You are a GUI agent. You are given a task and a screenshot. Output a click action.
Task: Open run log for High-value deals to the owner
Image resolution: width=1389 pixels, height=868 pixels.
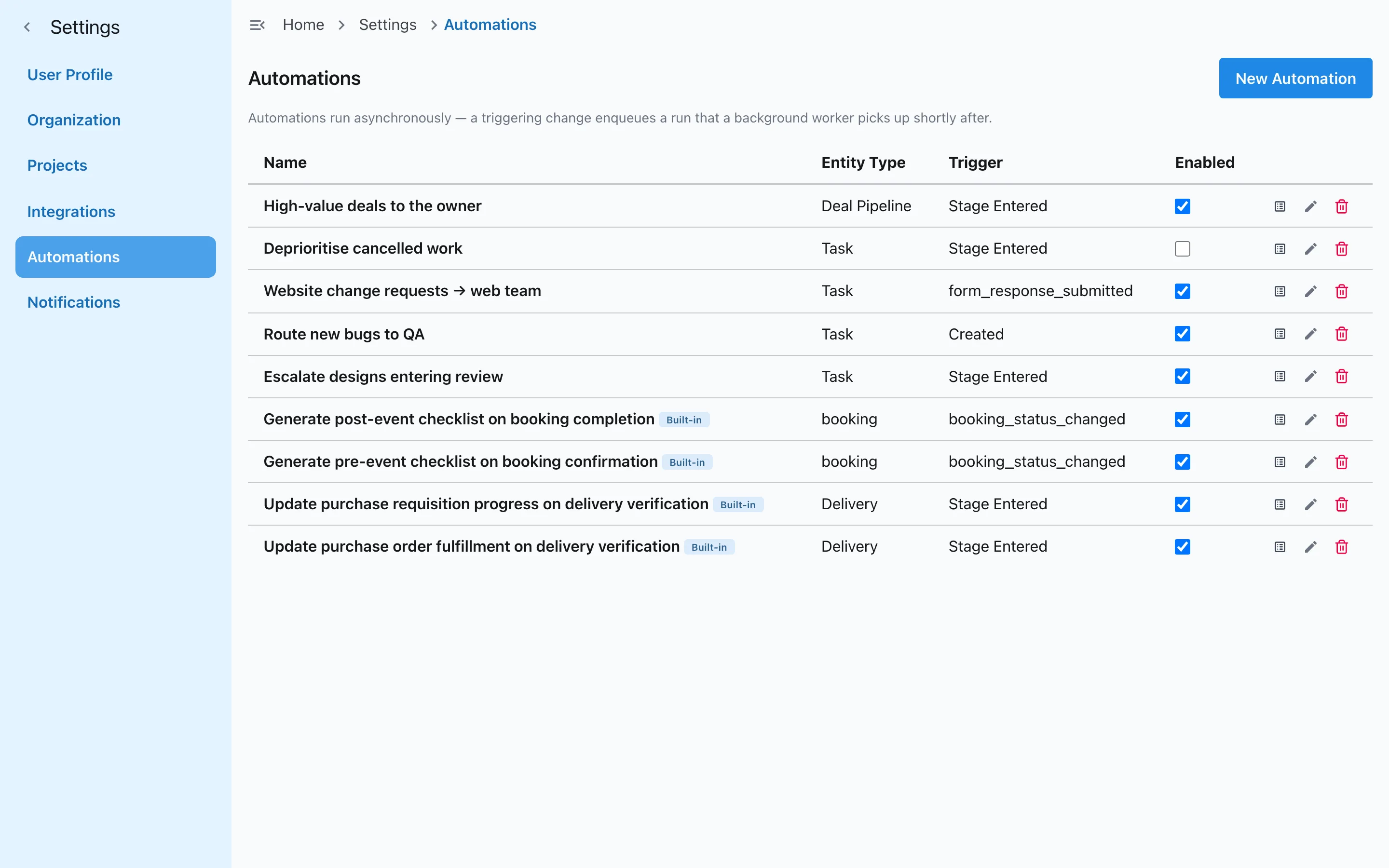pyautogui.click(x=1280, y=206)
